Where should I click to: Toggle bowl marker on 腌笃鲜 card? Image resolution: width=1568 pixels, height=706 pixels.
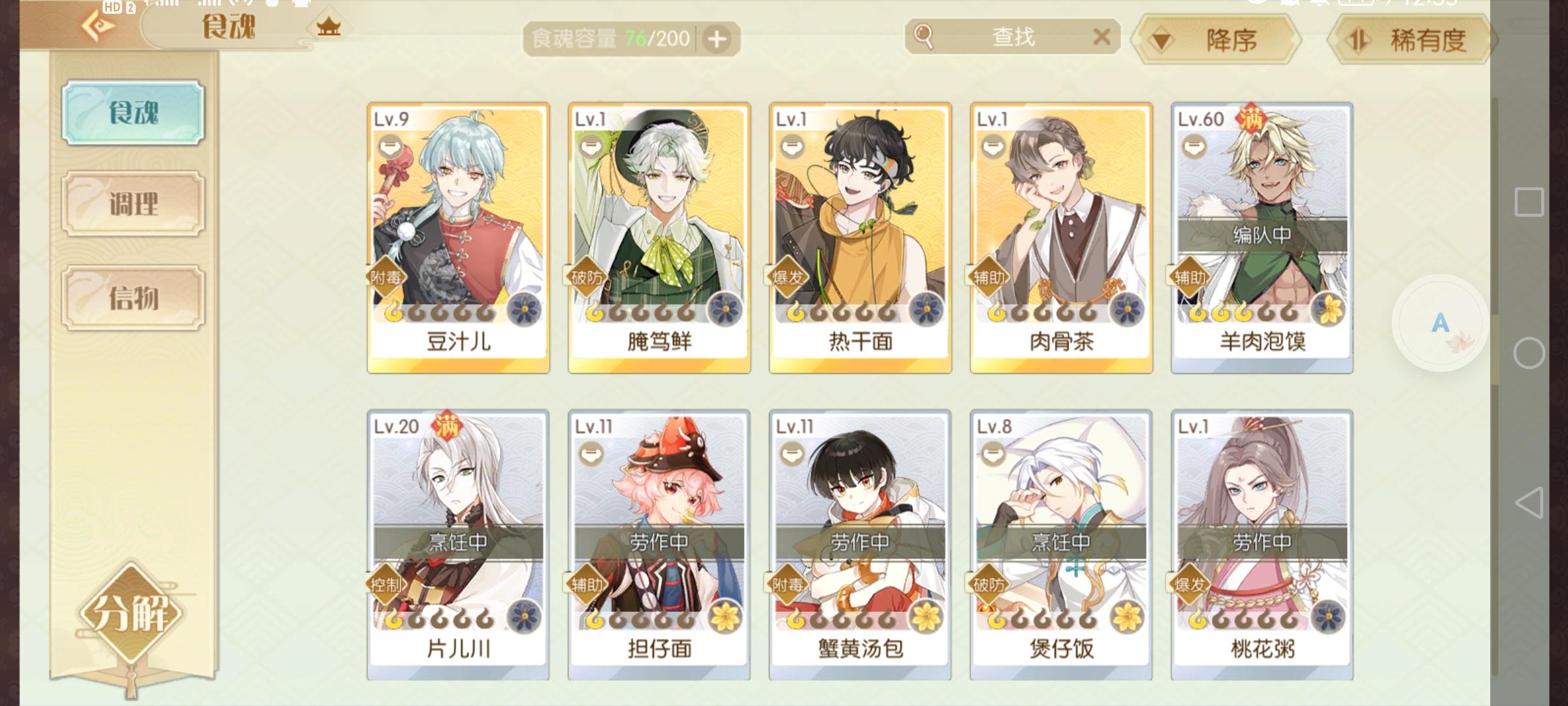[592, 146]
